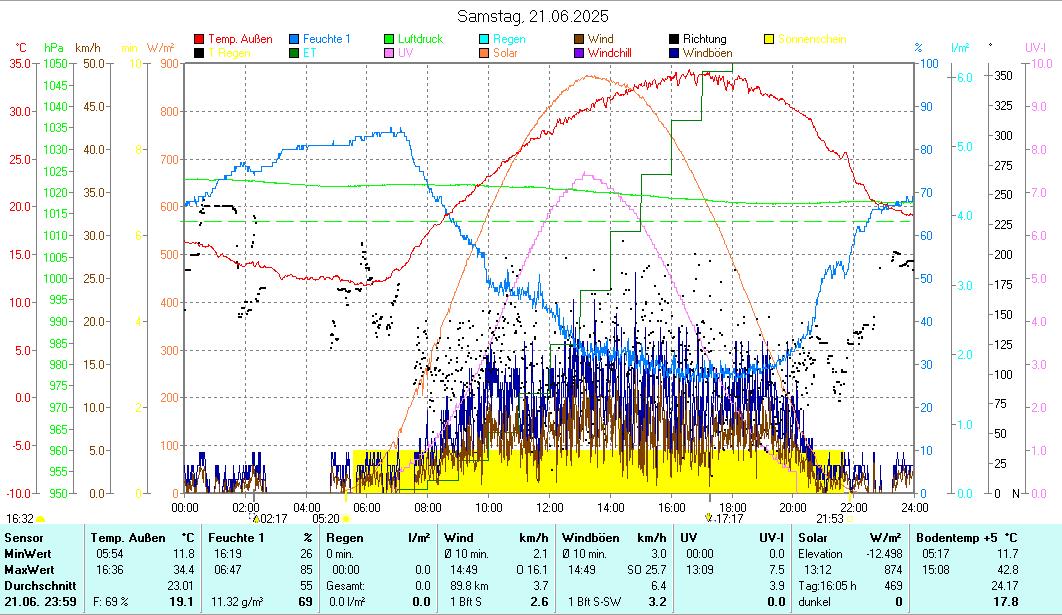Click the dark blue Windböen legend square
The width and height of the screenshot is (1062, 615).
pyautogui.click(x=674, y=52)
